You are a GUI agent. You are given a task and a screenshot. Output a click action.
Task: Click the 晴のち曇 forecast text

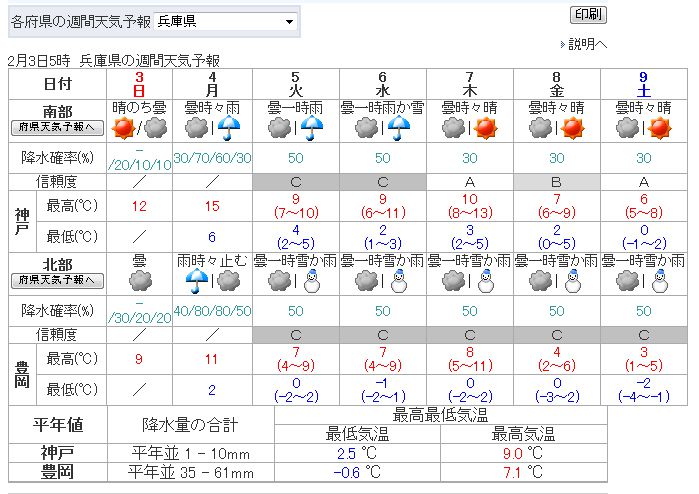139,107
